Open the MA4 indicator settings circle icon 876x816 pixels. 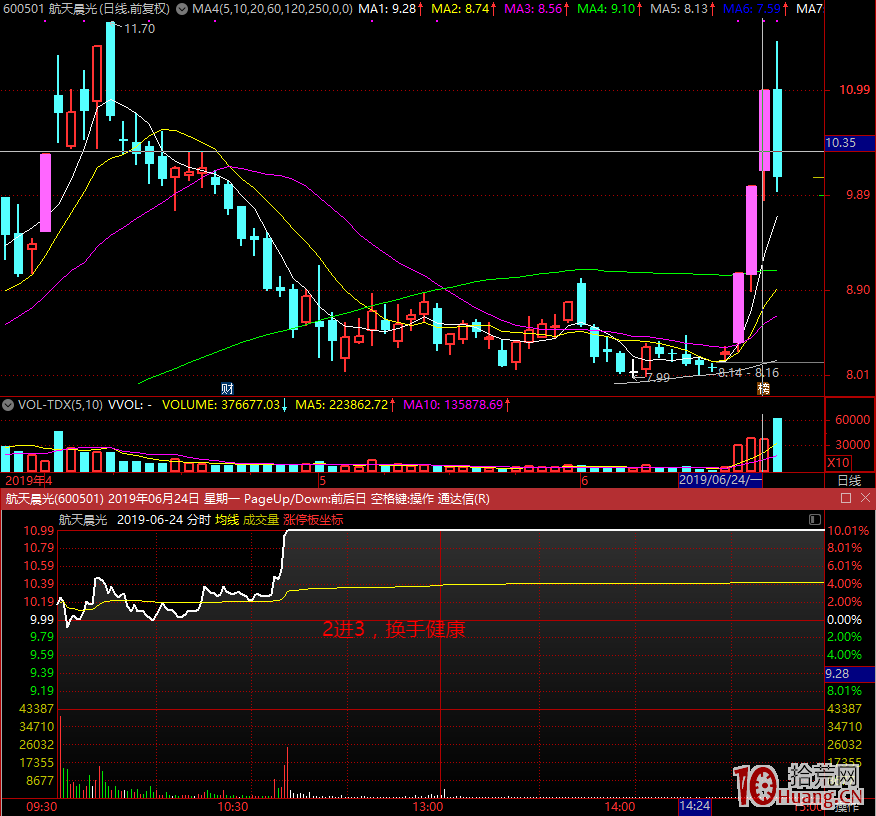coord(182,9)
